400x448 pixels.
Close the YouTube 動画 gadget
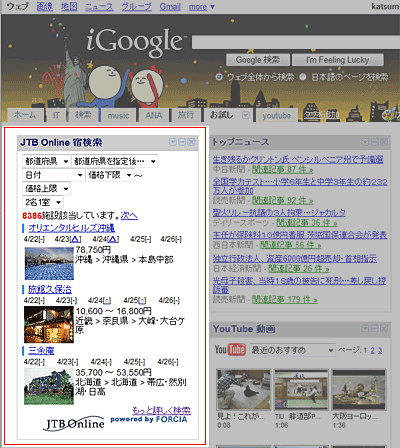(x=384, y=329)
